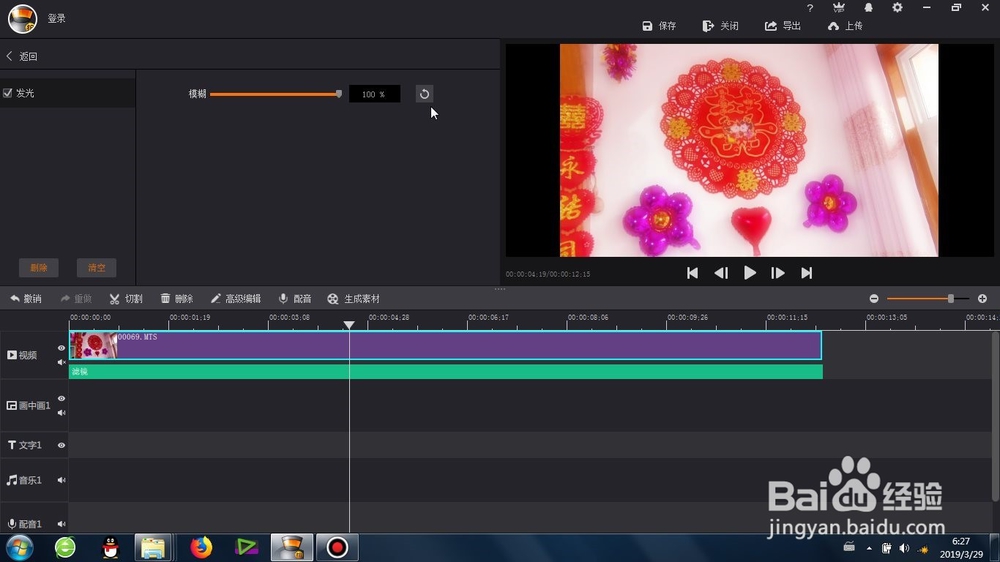Click the 视频 track label
The image size is (1000, 562).
coord(22,355)
